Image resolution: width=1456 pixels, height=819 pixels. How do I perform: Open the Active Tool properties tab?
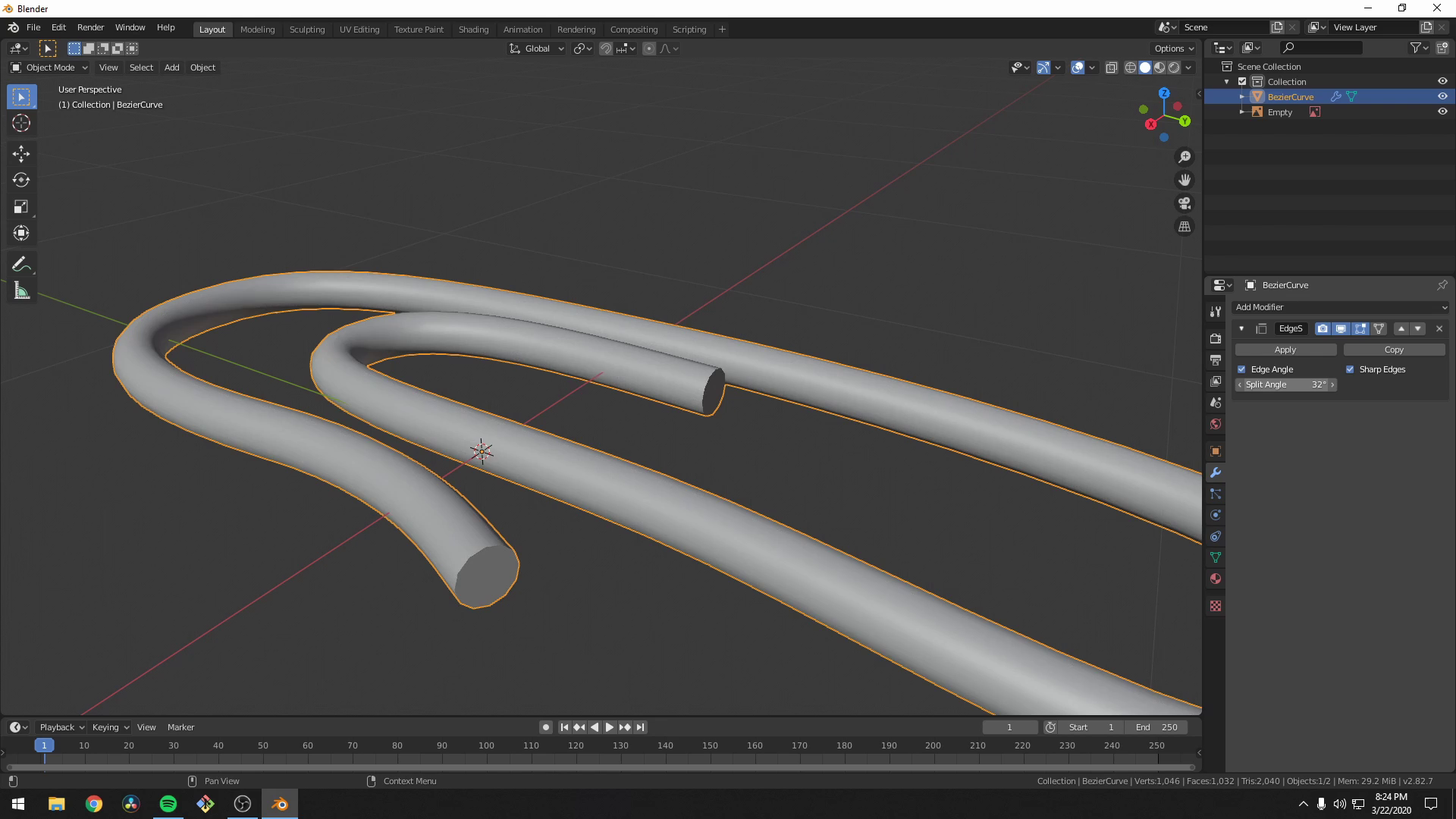1216,312
